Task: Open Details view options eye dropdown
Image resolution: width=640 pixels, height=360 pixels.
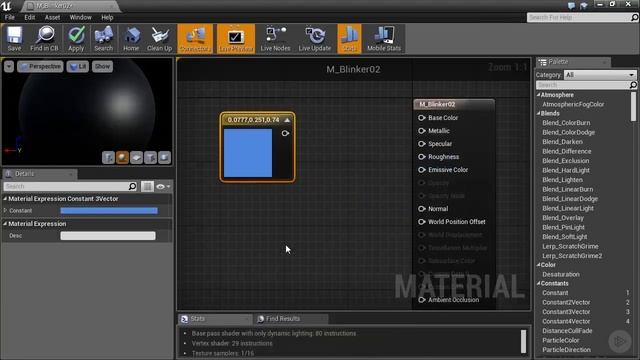Action: click(x=163, y=186)
